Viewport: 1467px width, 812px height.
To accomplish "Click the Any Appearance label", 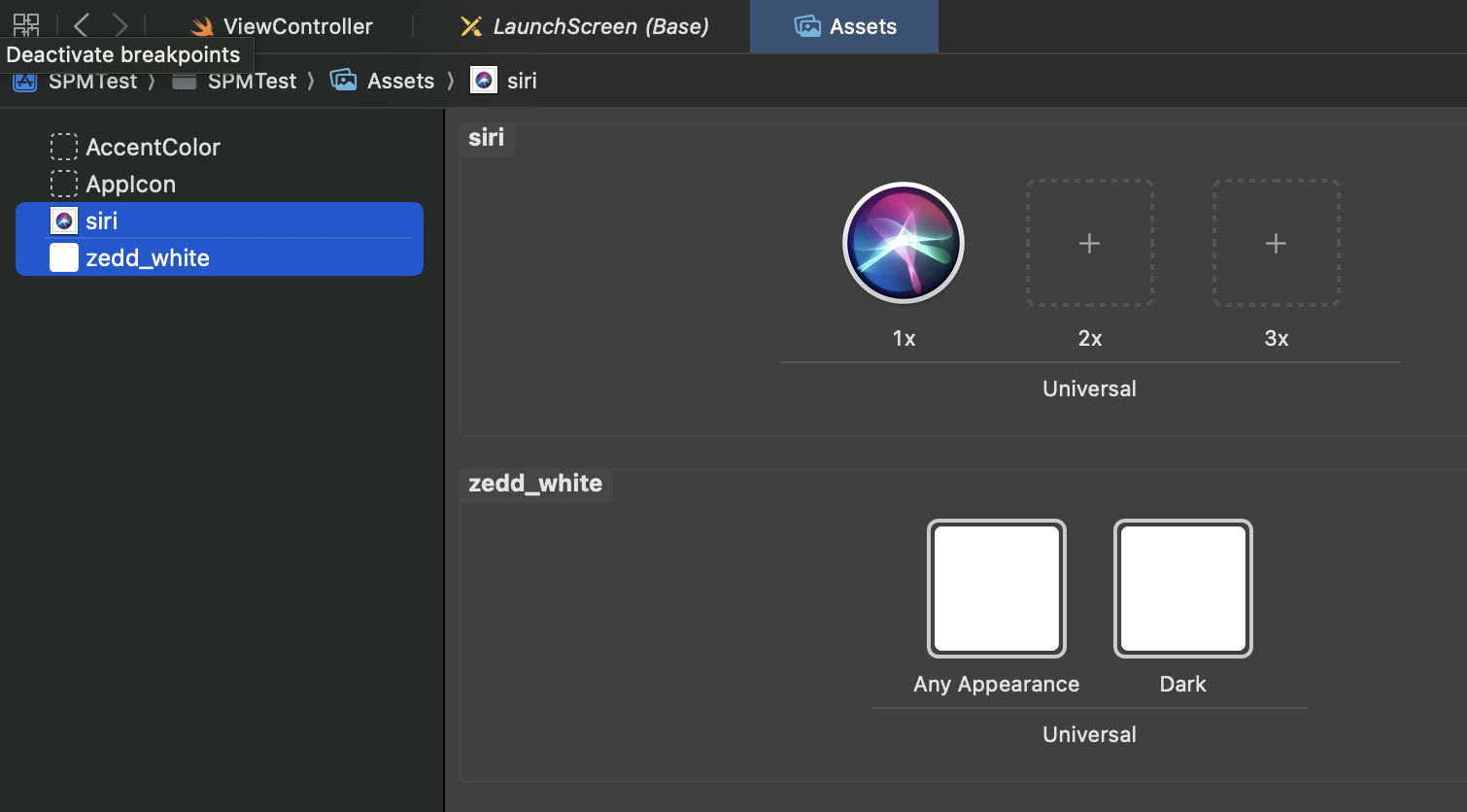I will pyautogui.click(x=996, y=684).
